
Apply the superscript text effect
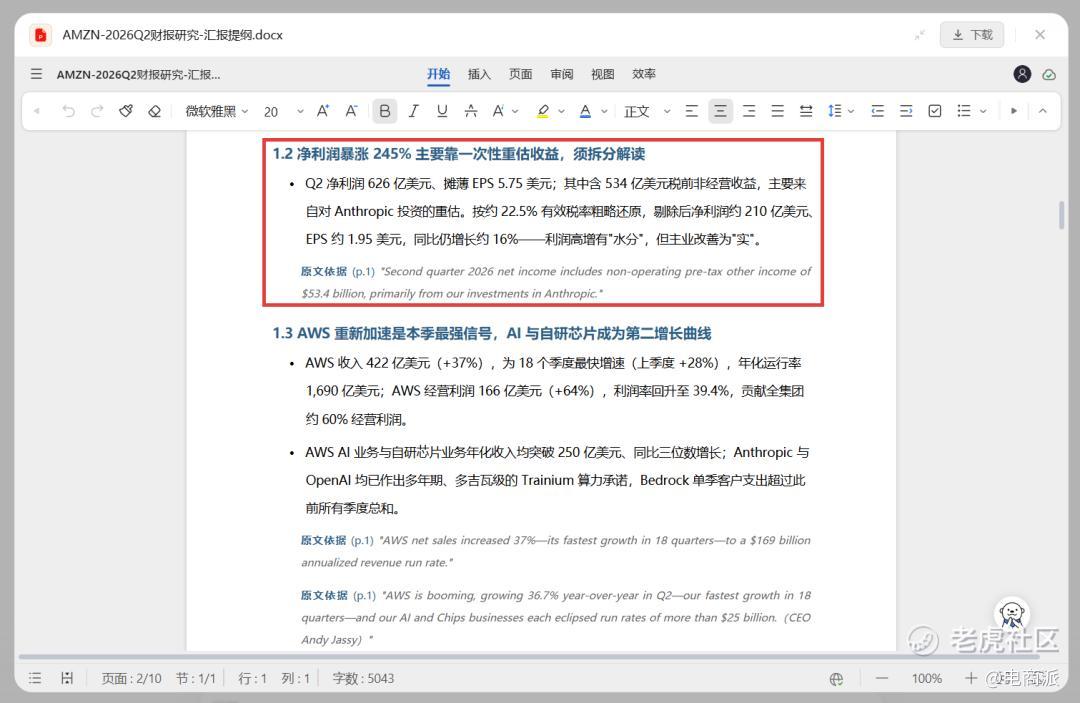pyautogui.click(x=498, y=111)
